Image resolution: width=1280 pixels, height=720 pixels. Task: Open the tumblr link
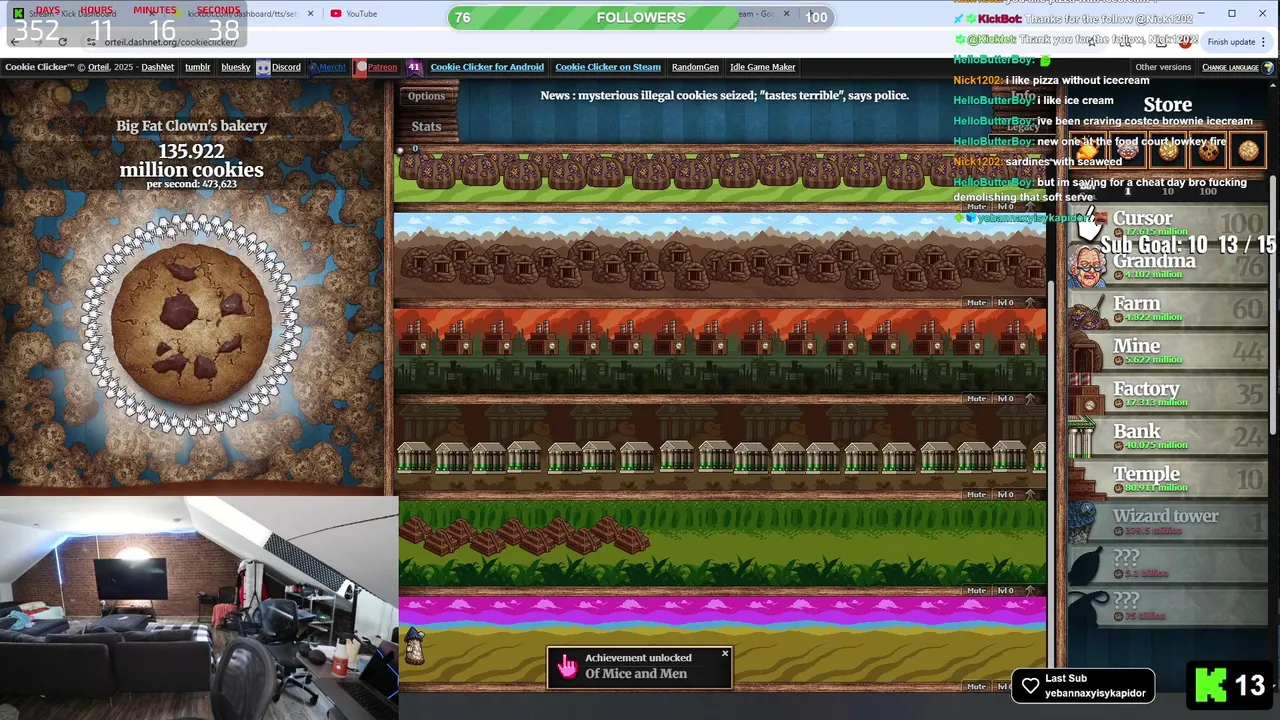pyautogui.click(x=197, y=67)
